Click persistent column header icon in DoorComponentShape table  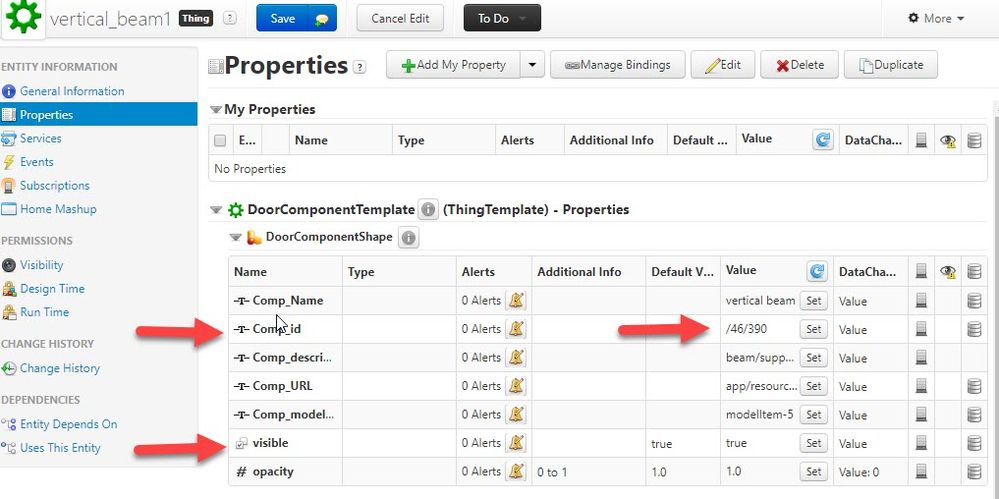pyautogui.click(x=921, y=271)
